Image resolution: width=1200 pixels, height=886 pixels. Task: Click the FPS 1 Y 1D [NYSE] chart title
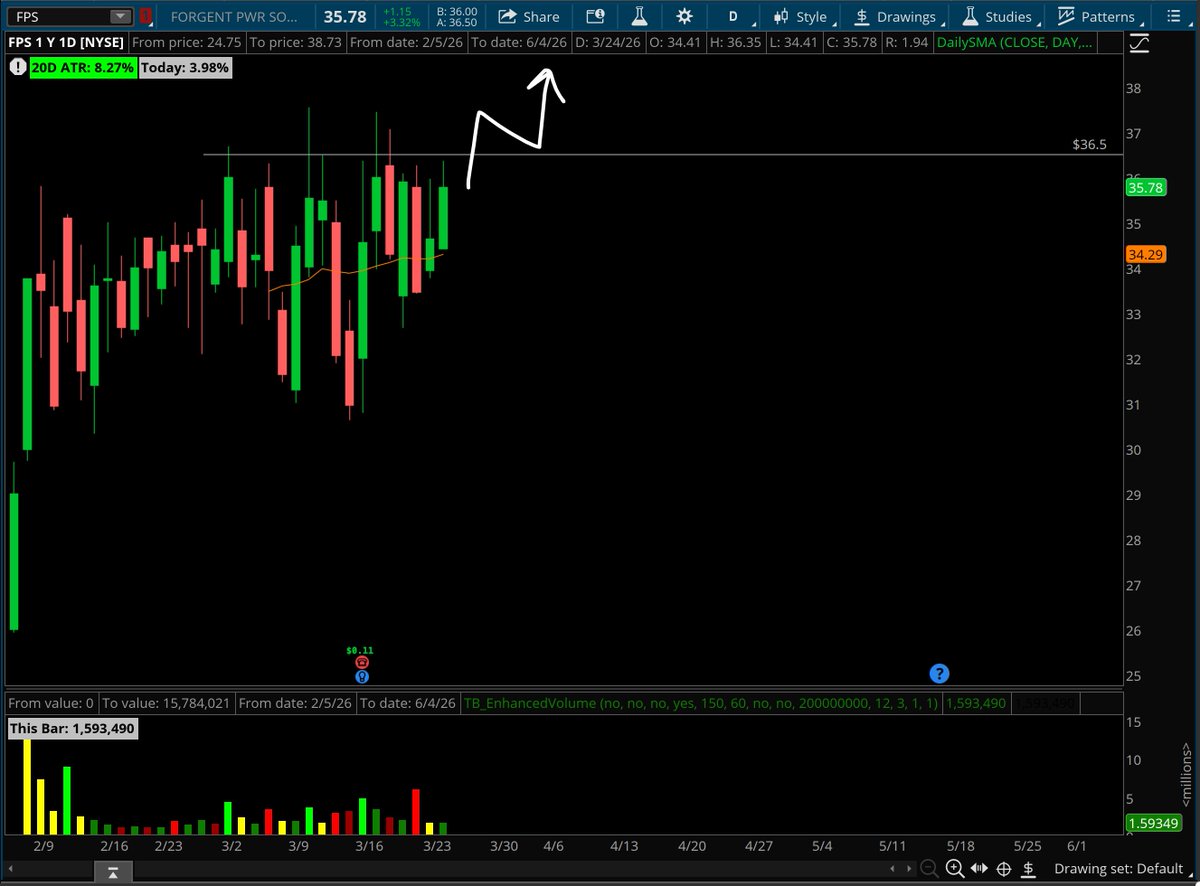pyautogui.click(x=67, y=43)
